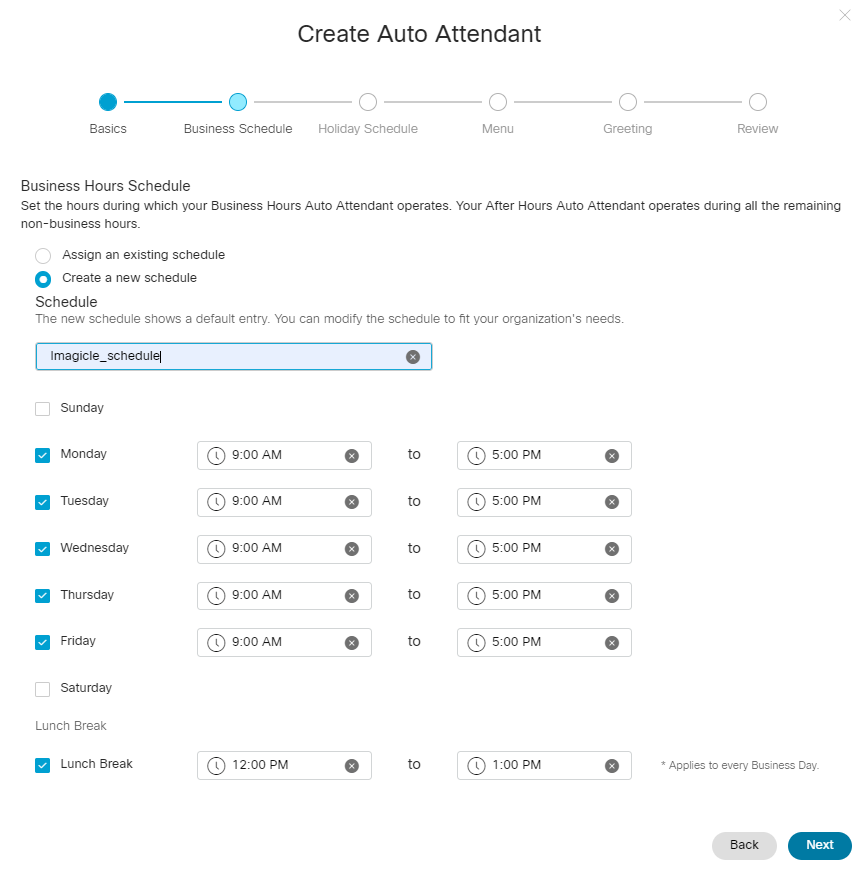Disable the Lunch Break checkbox

(43, 765)
